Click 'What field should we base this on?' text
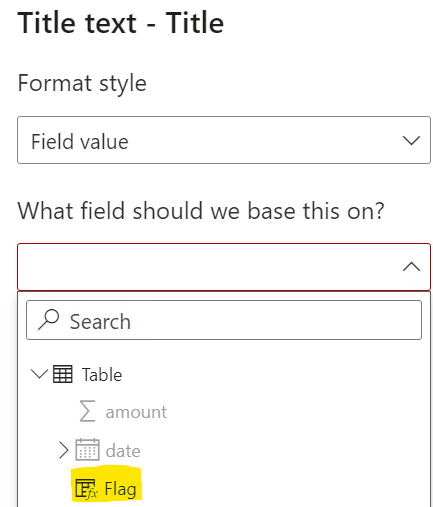The height and width of the screenshot is (507, 433). tap(201, 211)
